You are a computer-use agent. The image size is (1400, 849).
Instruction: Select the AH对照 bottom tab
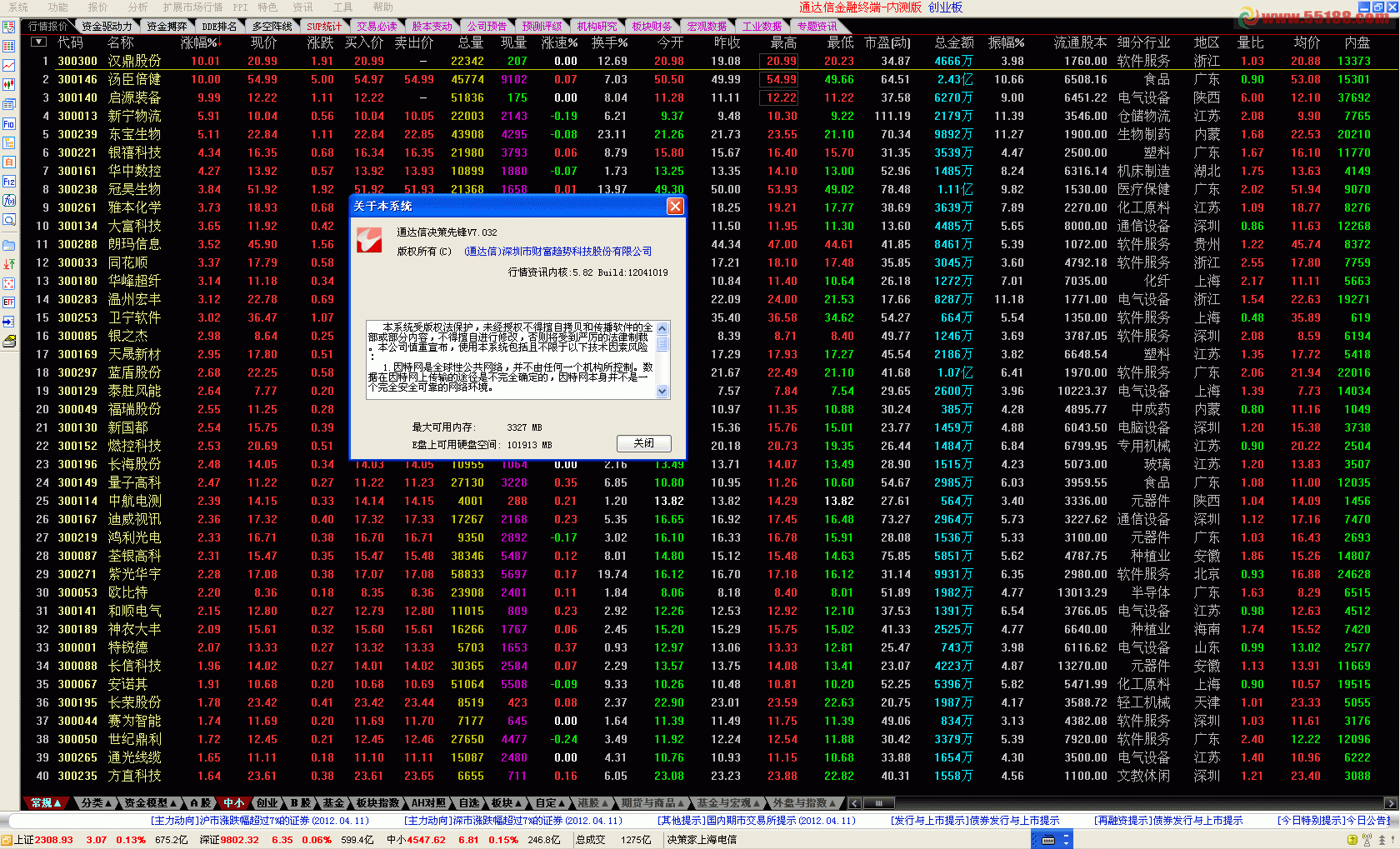click(x=428, y=803)
